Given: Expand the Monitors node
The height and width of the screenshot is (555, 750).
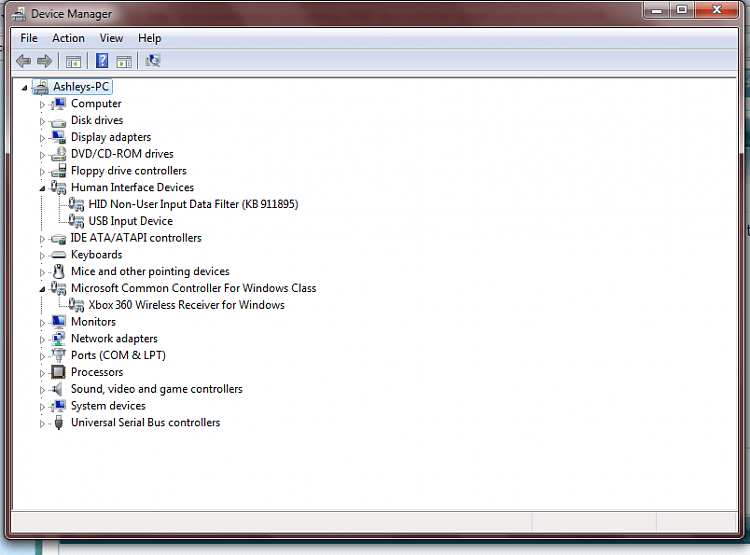Looking at the screenshot, I should tap(42, 323).
